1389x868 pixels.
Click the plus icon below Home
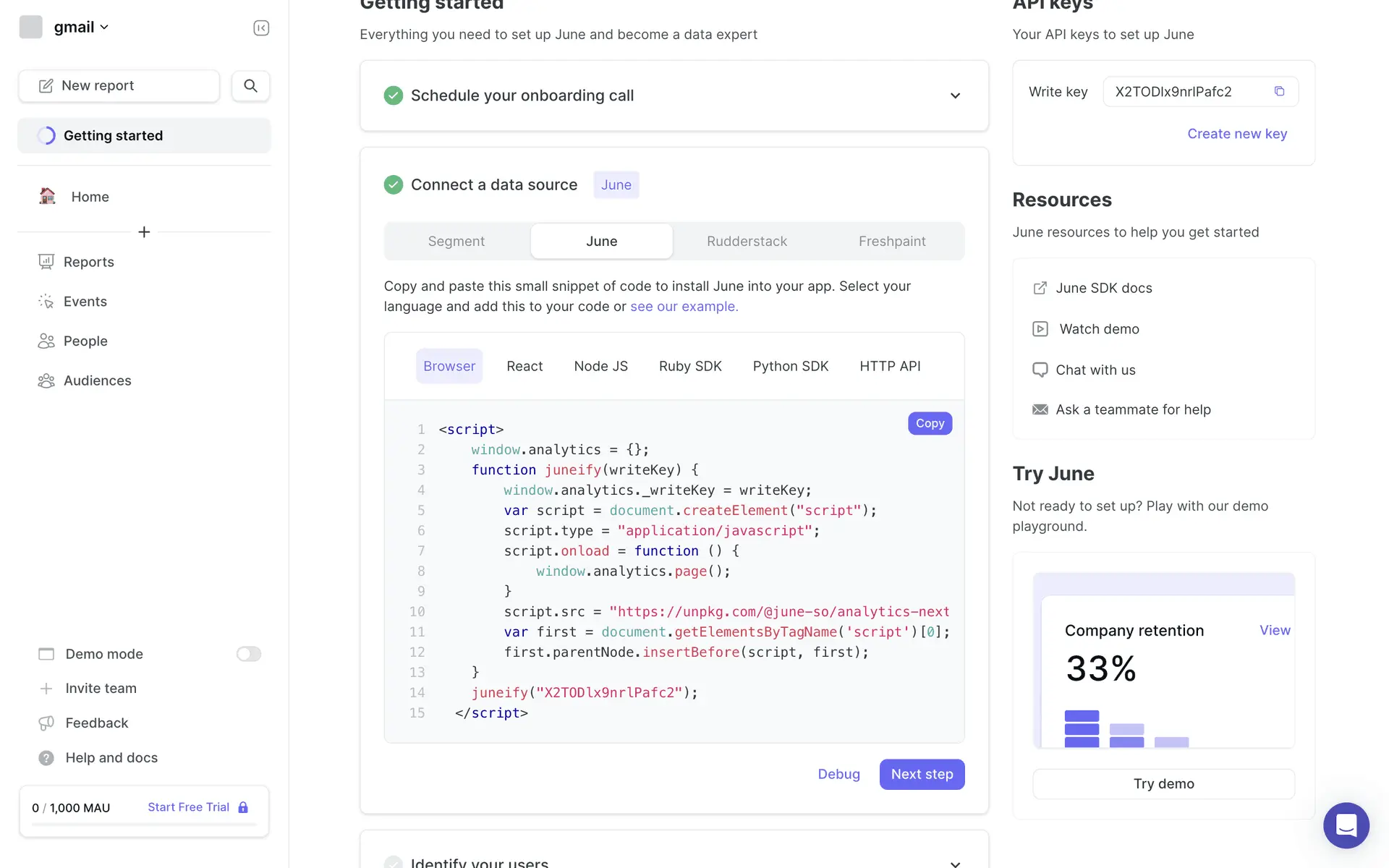point(144,232)
